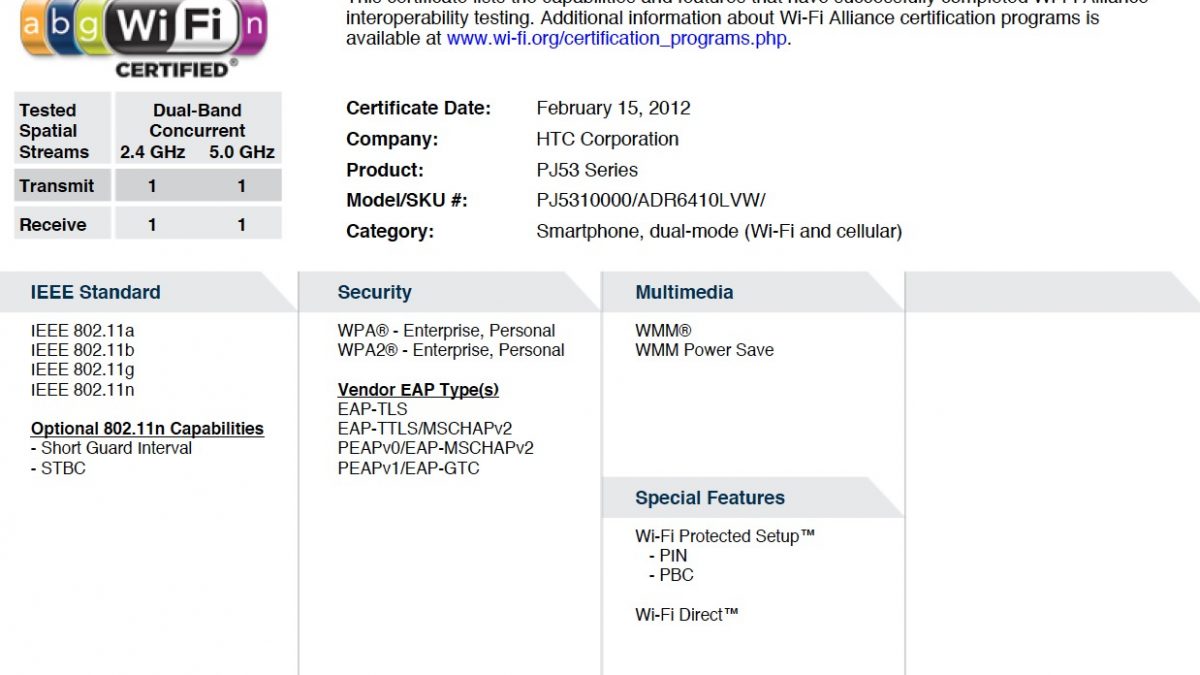Select the Special Features section header
The height and width of the screenshot is (675, 1200).
(710, 498)
